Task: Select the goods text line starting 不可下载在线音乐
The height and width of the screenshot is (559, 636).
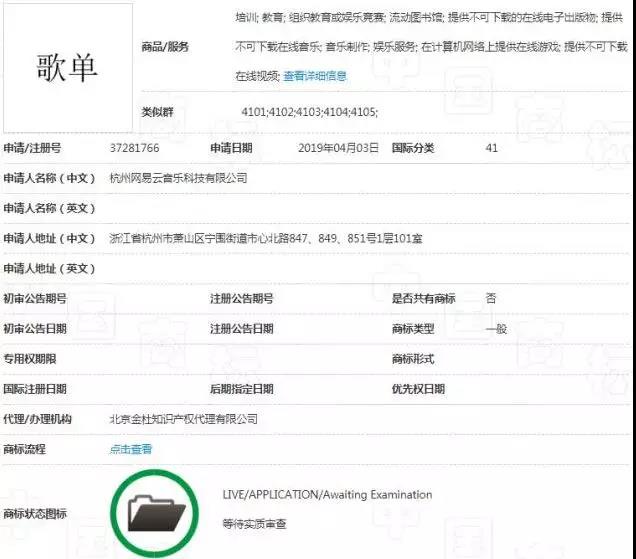Action: (431, 47)
